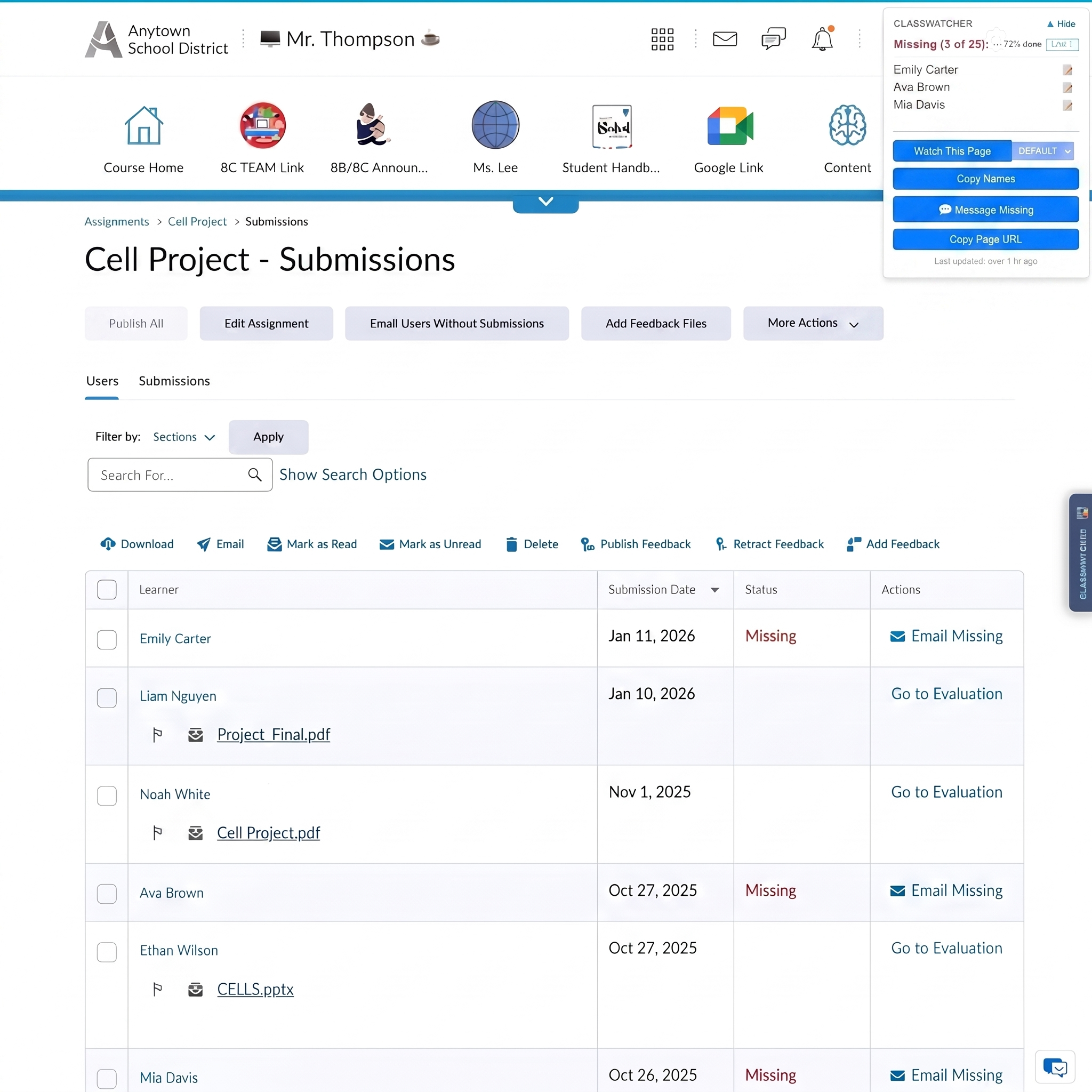
Task: Click Email Missing for Ava Brown
Action: [946, 891]
